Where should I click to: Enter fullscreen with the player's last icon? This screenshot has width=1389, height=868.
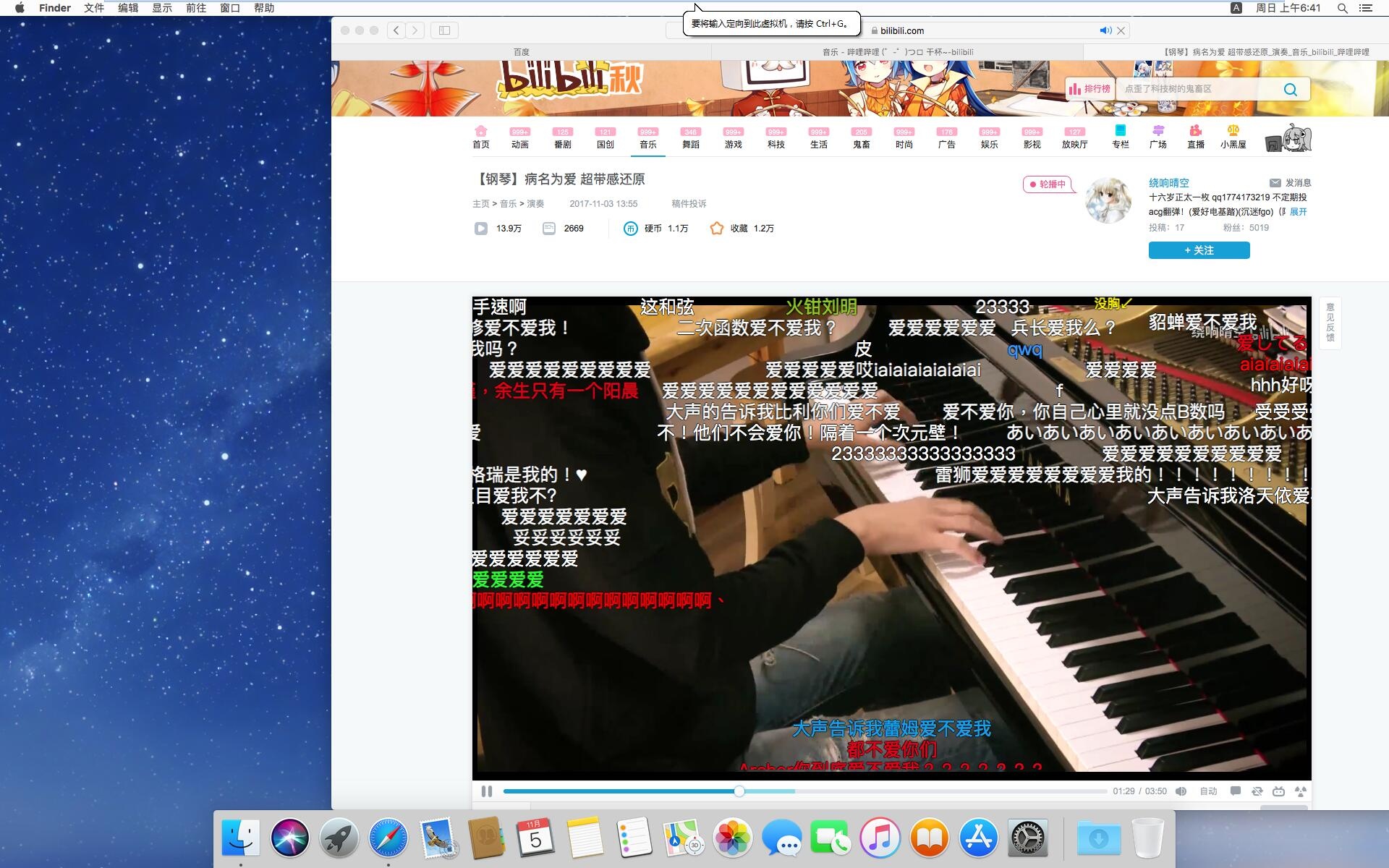[1301, 791]
